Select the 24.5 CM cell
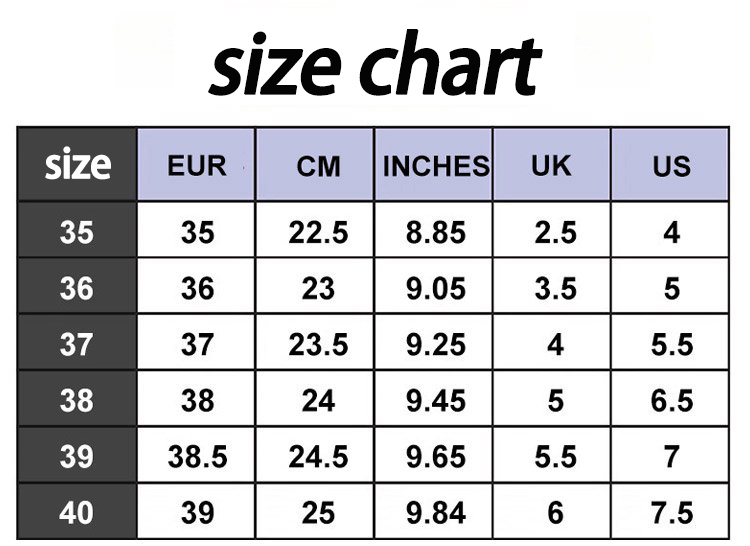 coord(315,454)
